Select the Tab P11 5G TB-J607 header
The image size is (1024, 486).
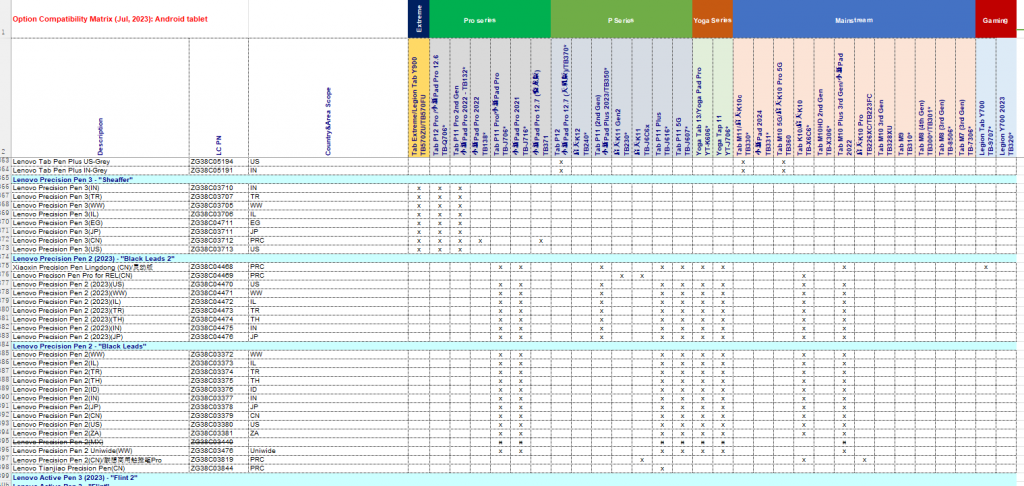tap(682, 98)
